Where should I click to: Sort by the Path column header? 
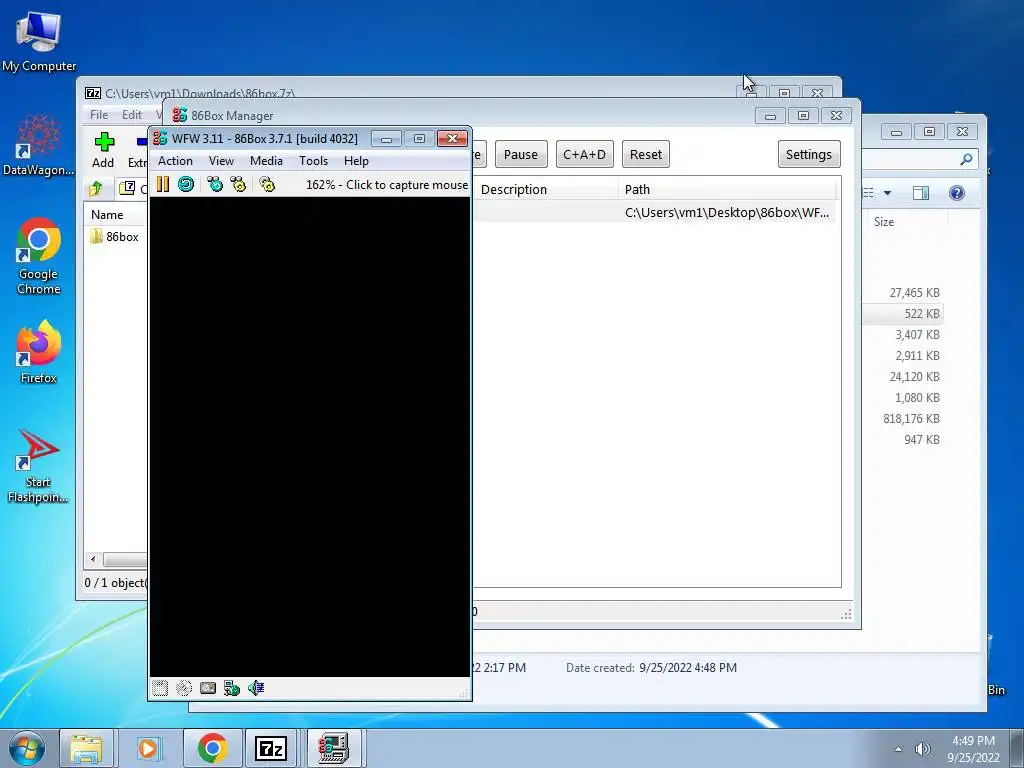[x=726, y=189]
